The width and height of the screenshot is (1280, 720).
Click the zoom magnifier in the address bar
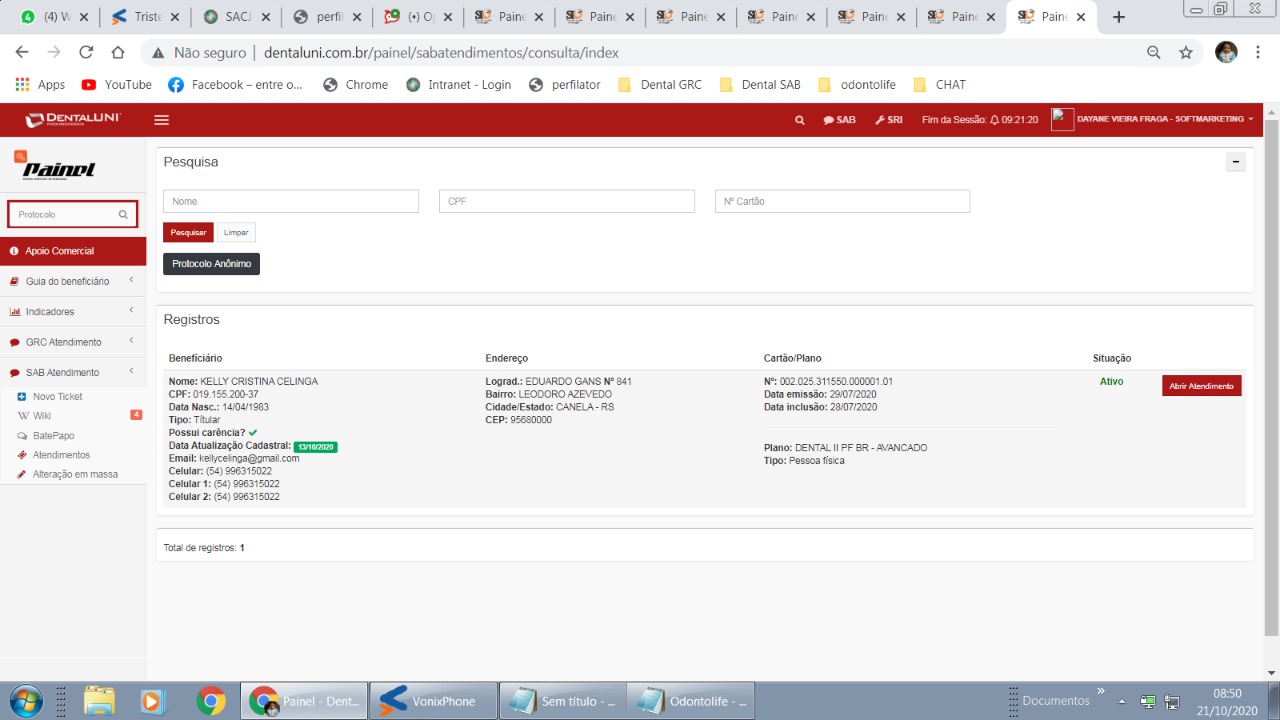tap(1154, 52)
